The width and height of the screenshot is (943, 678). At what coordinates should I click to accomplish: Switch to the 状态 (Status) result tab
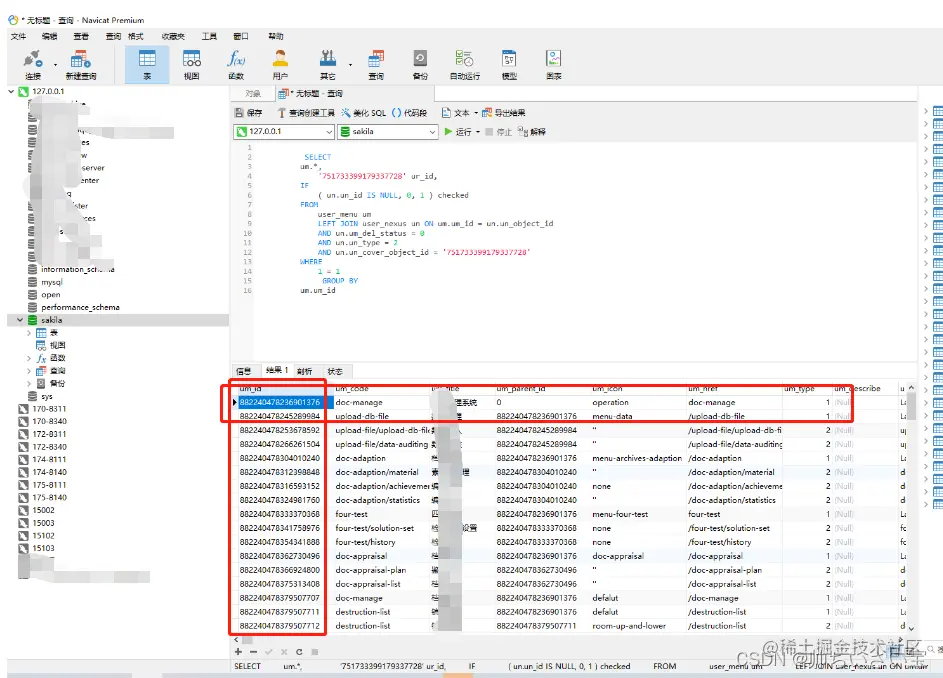pos(335,371)
